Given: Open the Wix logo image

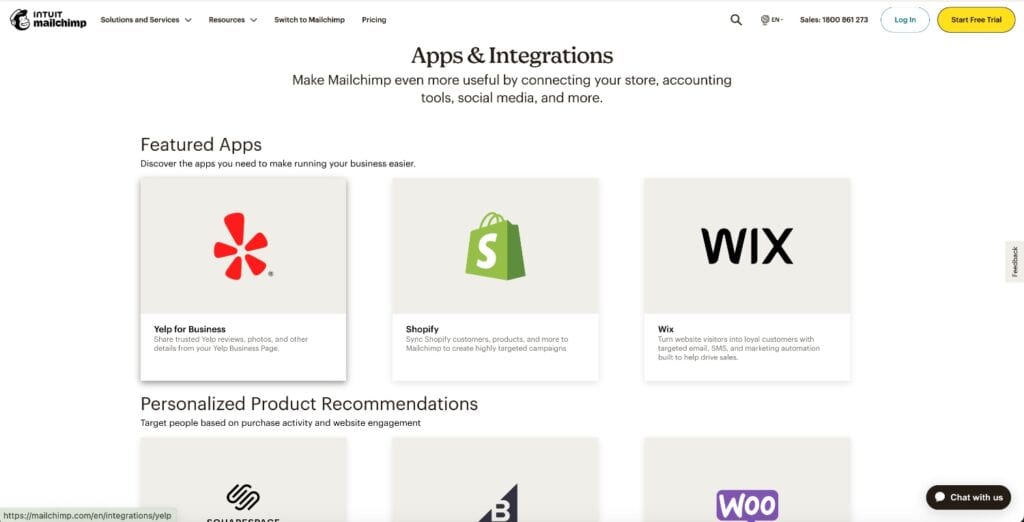Looking at the screenshot, I should click(747, 246).
